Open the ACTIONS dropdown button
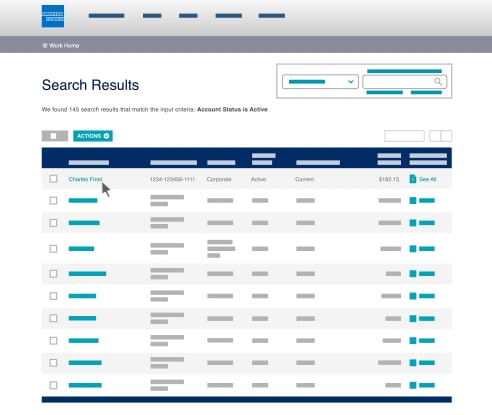 click(93, 136)
